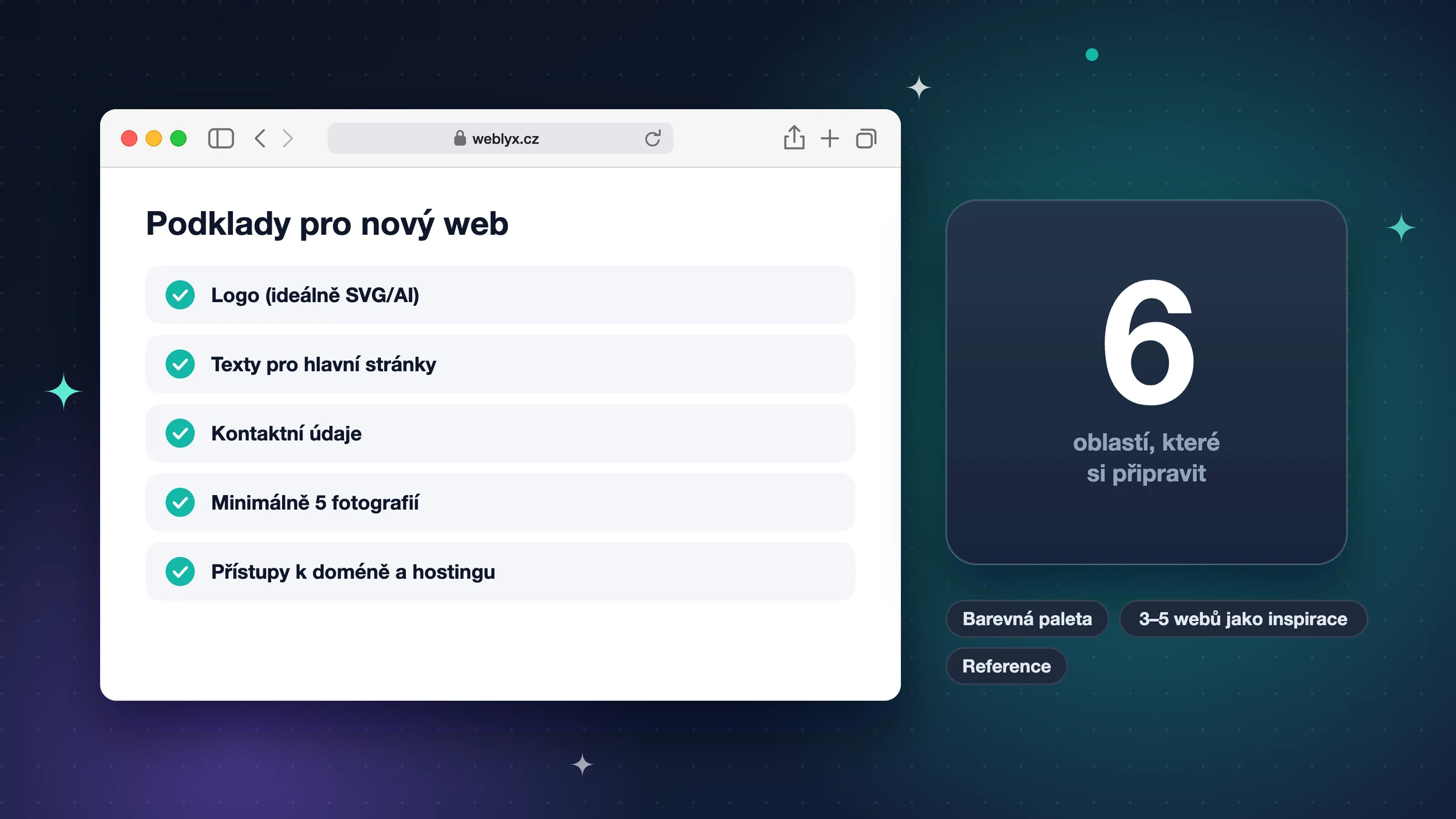Reload the weblyx.cz page
The height and width of the screenshot is (819, 1456).
pos(653,138)
